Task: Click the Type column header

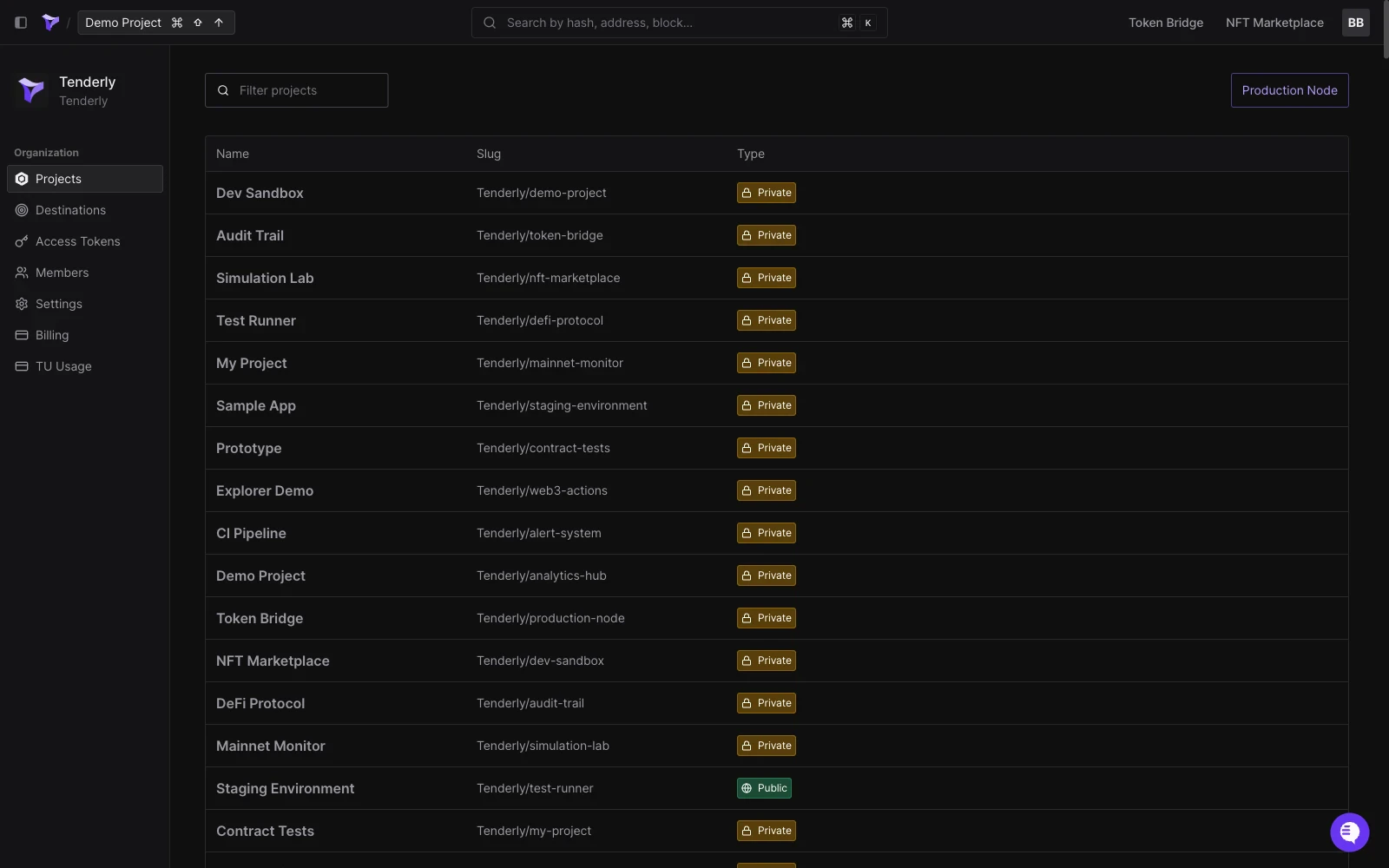Action: [751, 154]
